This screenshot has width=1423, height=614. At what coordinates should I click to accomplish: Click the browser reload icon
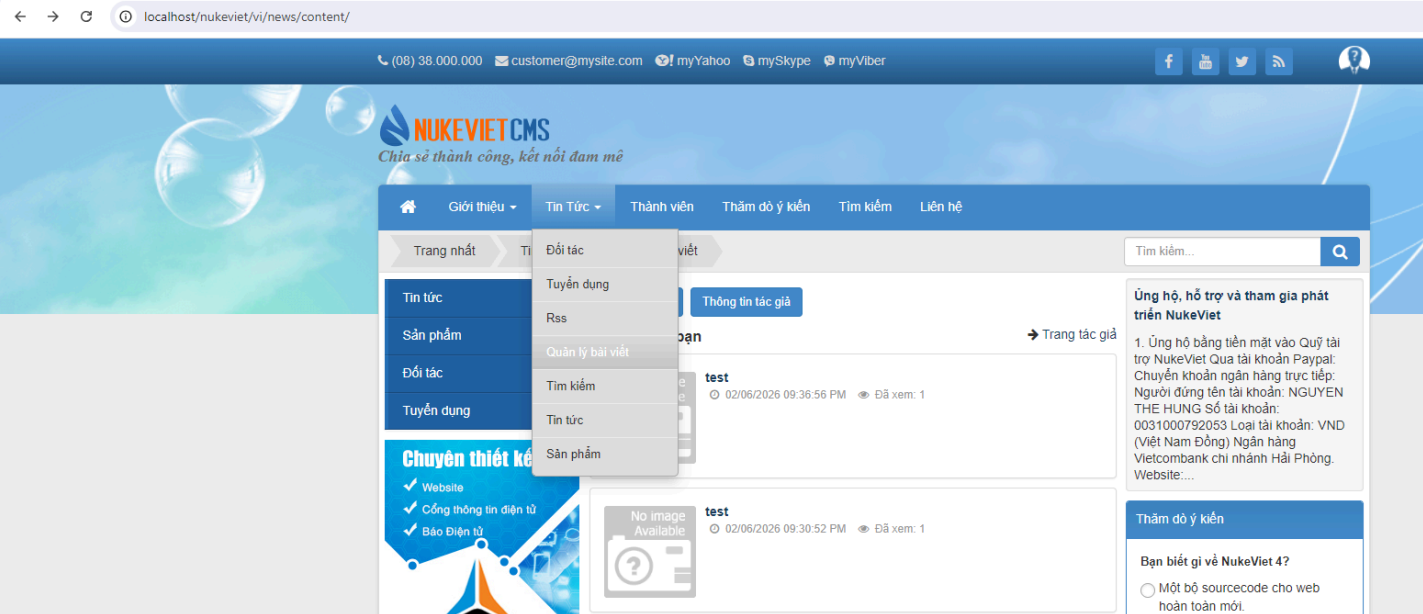pyautogui.click(x=86, y=17)
